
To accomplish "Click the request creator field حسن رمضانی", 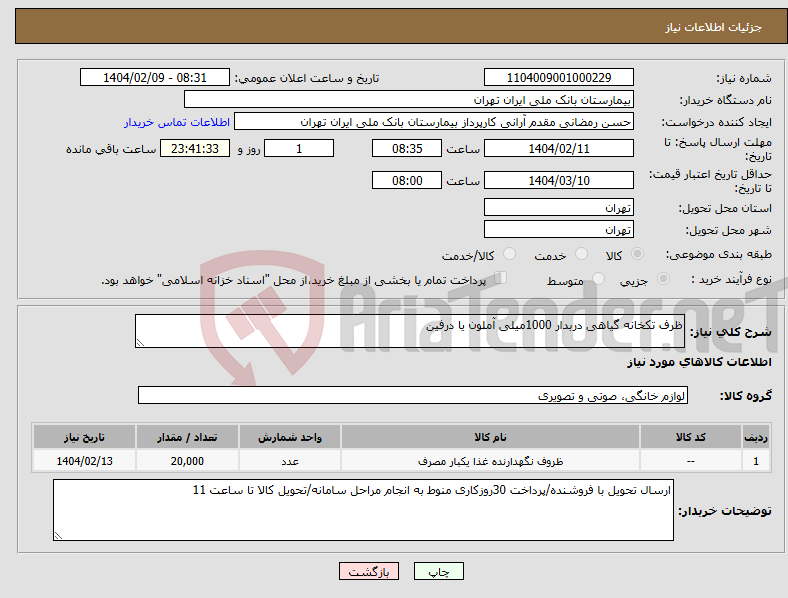I will (434, 122).
